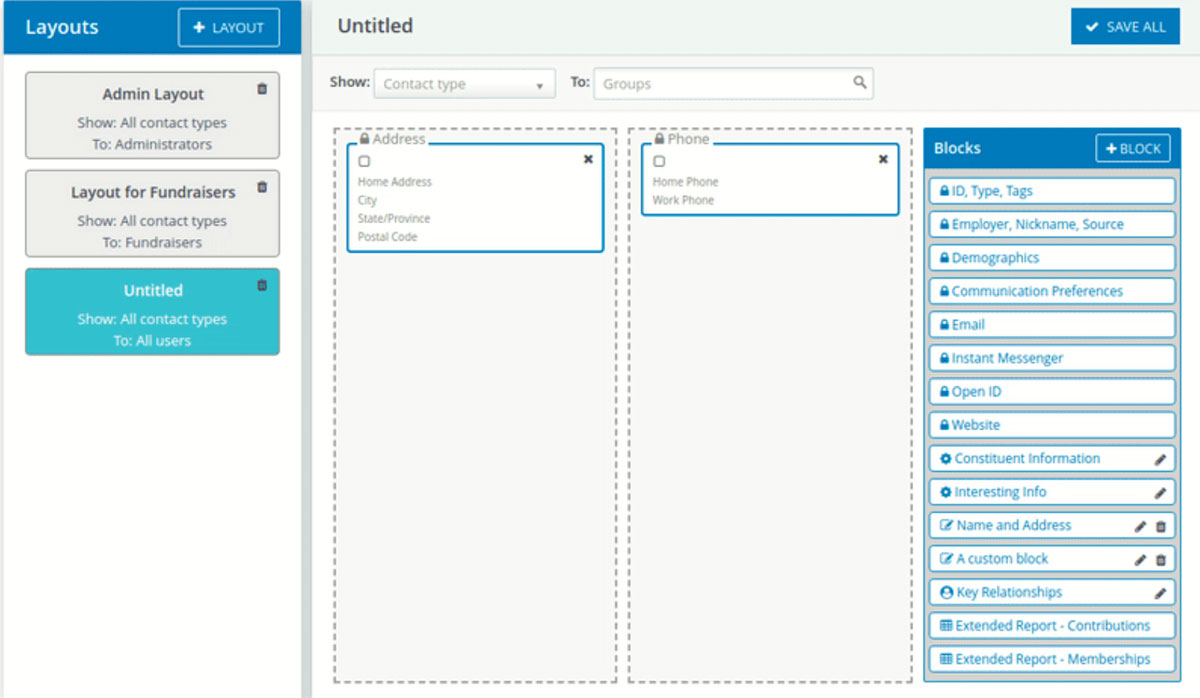Click the search magnifier in the To field
This screenshot has height=698, width=1200.
coord(858,84)
